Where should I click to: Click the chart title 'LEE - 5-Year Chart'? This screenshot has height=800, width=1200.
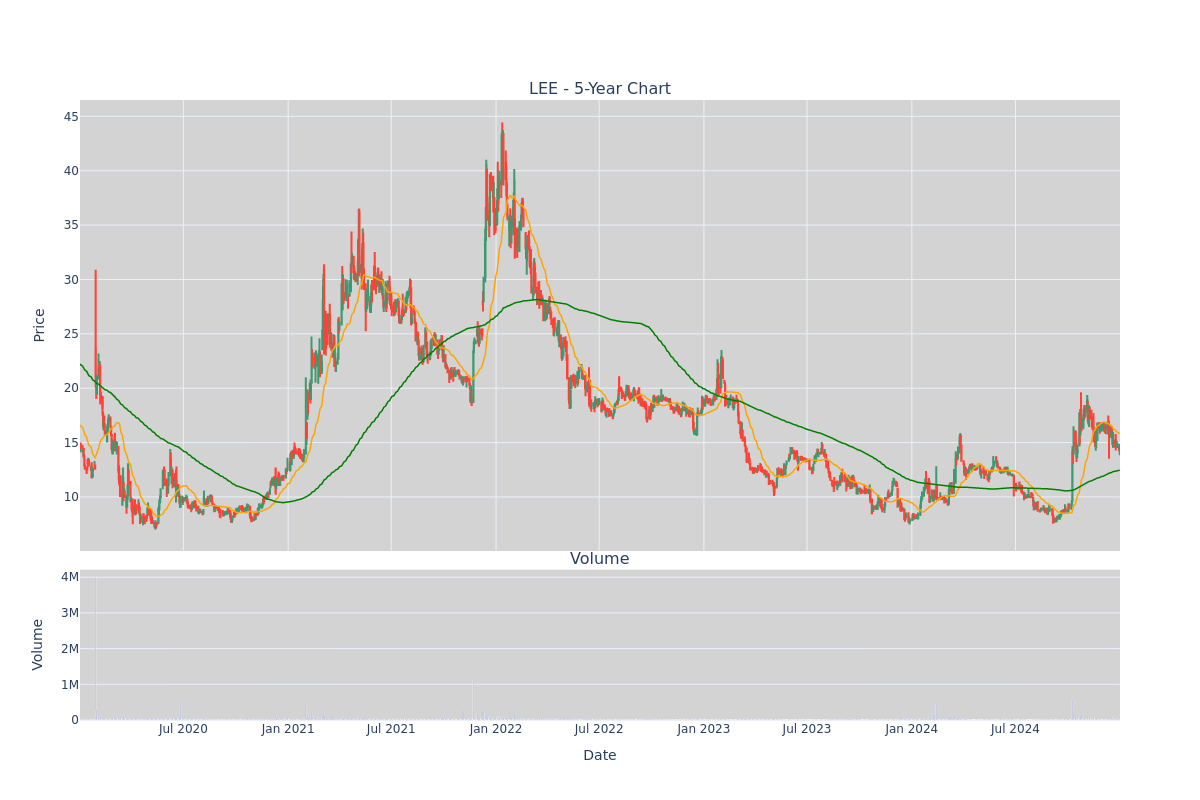click(600, 89)
